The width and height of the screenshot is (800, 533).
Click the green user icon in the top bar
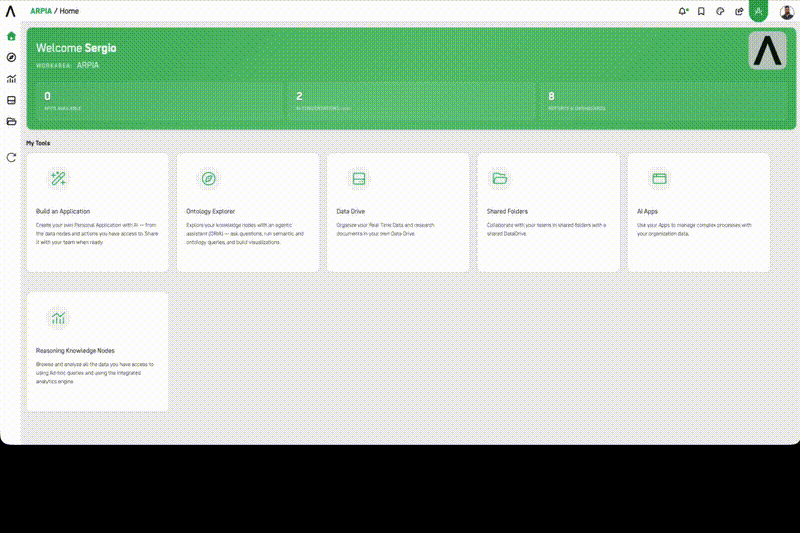pos(759,11)
